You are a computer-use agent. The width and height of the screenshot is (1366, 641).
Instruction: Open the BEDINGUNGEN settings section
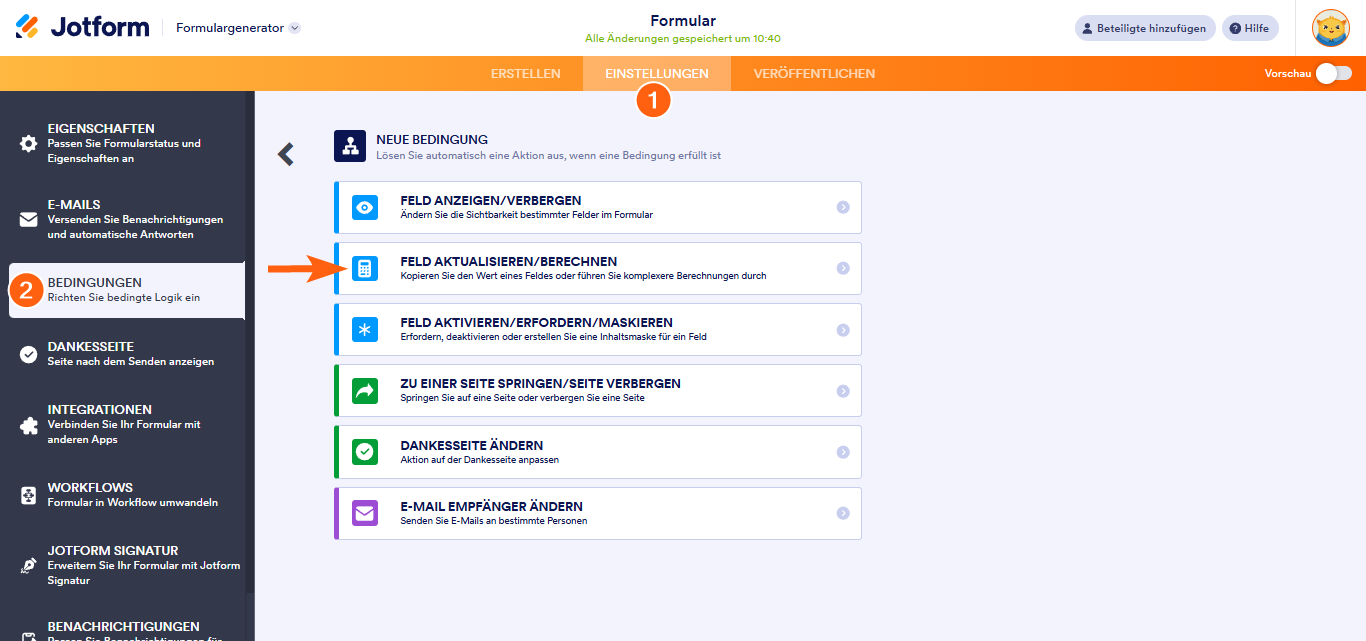point(127,290)
